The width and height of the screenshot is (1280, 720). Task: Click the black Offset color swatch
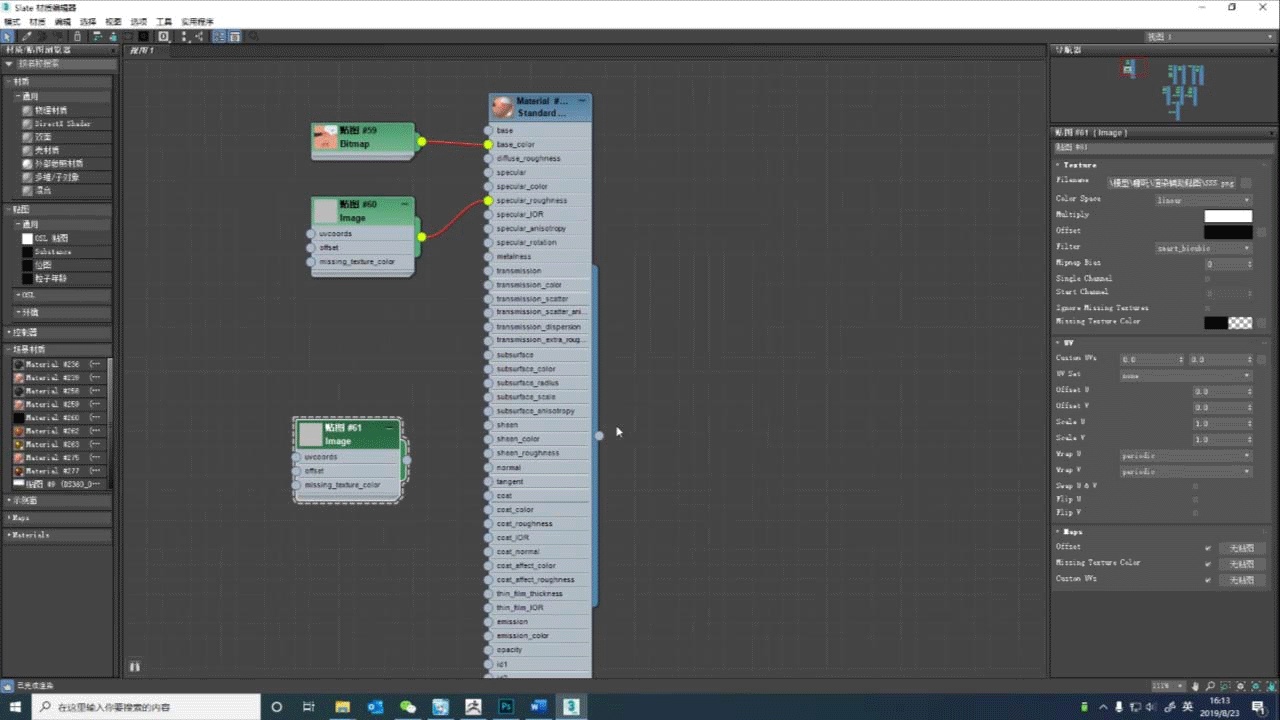(x=1228, y=232)
